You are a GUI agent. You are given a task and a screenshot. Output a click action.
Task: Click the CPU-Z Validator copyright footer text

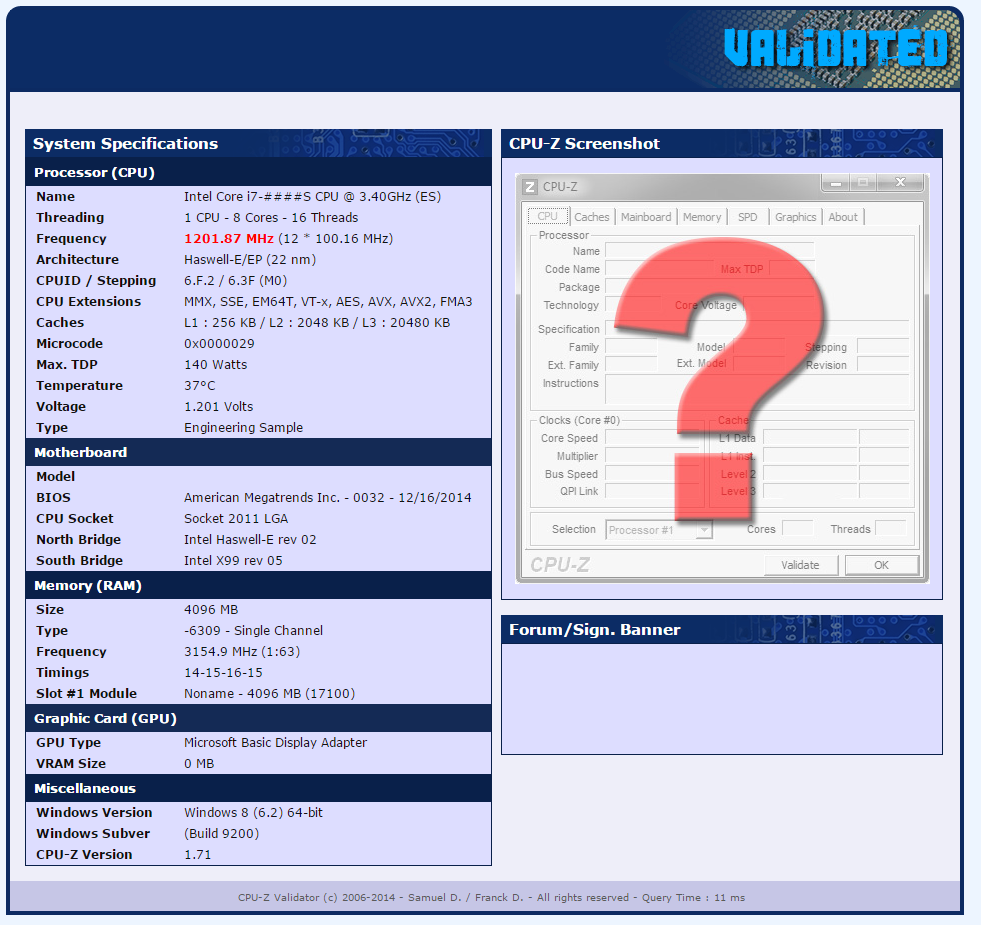pos(491,897)
